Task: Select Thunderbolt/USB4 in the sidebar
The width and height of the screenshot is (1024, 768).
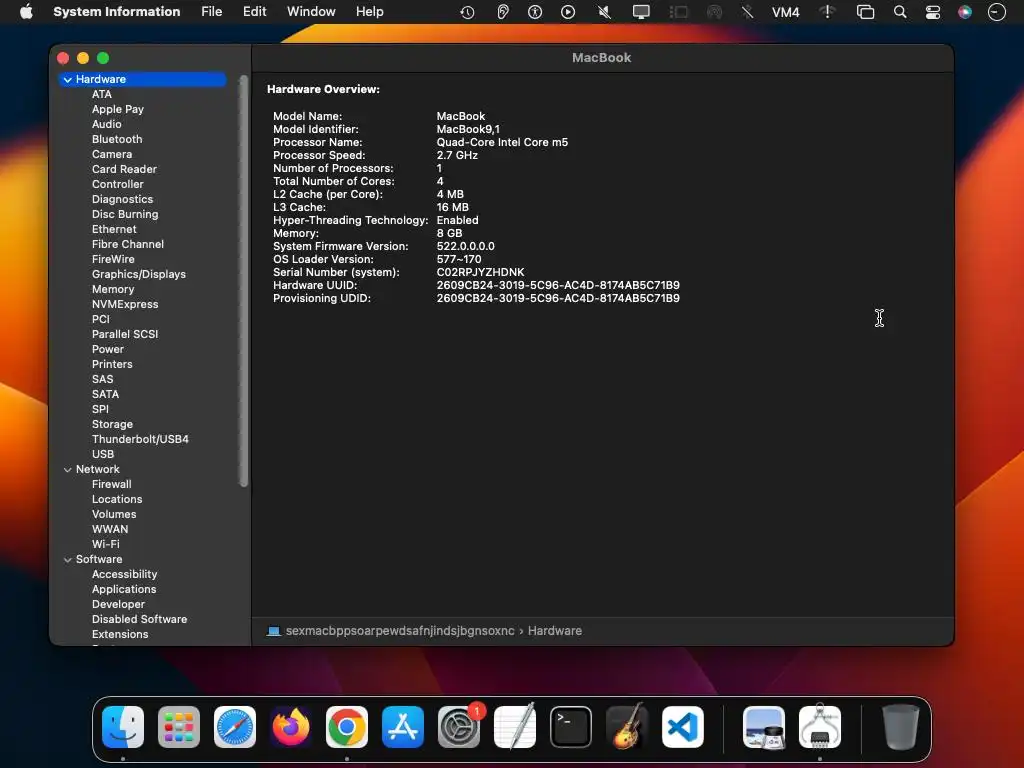Action: [140, 440]
